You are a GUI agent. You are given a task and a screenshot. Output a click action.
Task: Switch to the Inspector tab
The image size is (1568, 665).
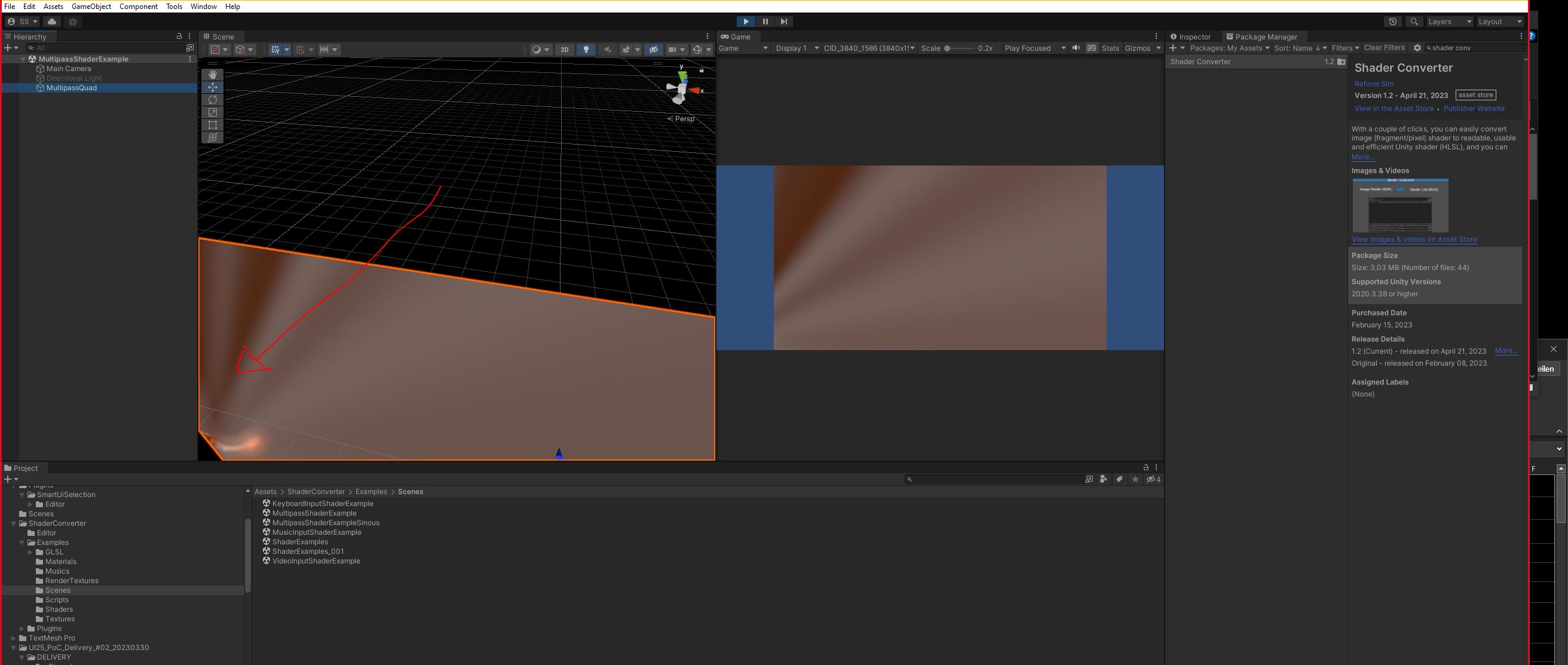point(1193,36)
